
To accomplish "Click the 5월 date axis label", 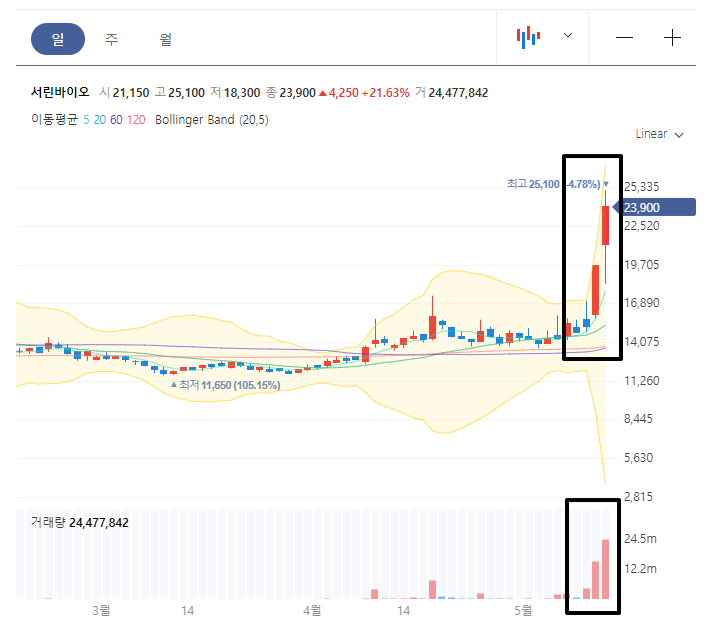I will [523, 611].
